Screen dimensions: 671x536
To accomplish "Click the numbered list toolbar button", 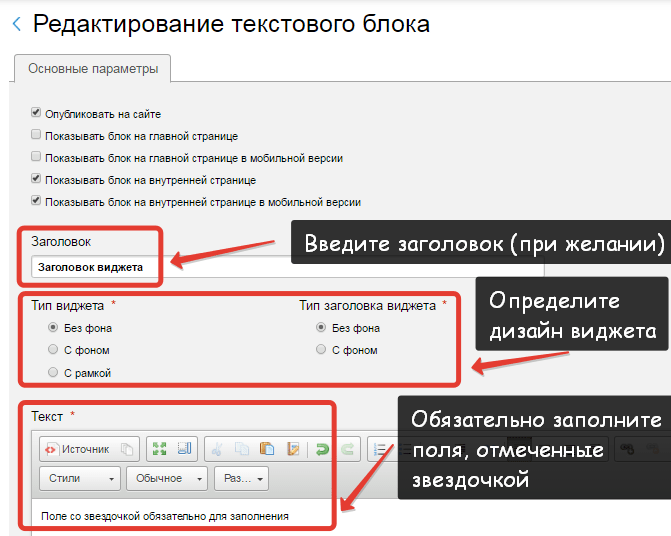I will (381, 449).
